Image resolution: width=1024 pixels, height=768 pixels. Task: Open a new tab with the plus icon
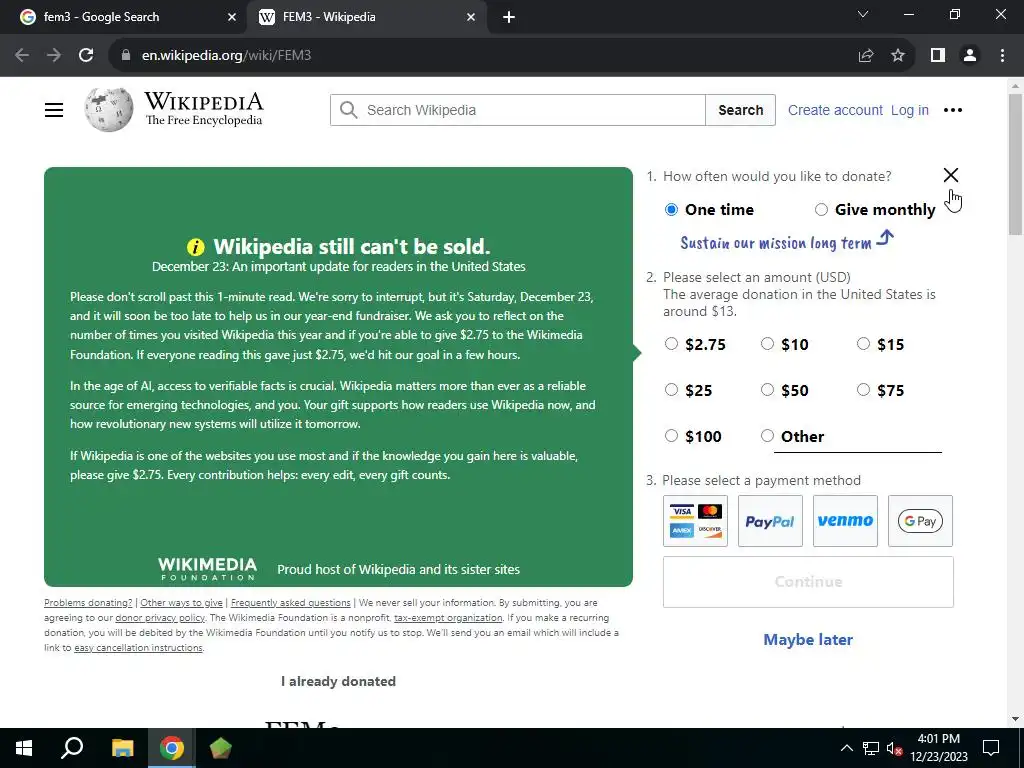point(509,17)
